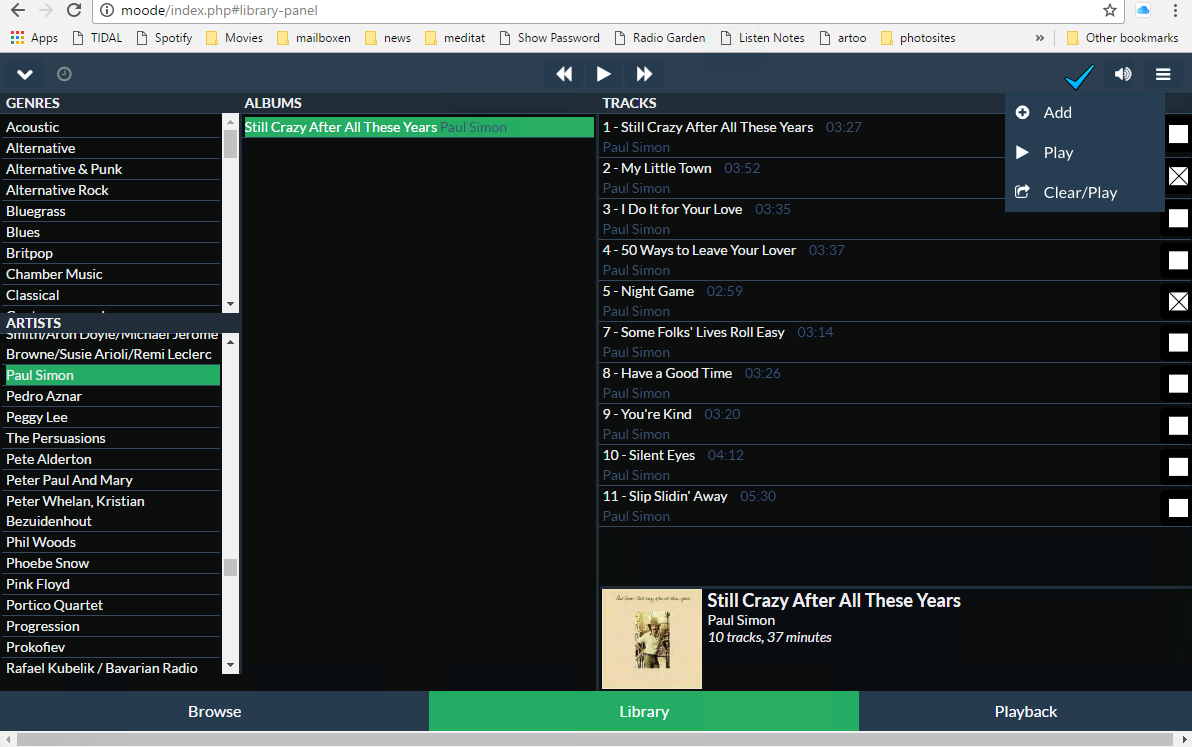Click the clock icon in the player toolbar
1192x747 pixels.
65,74
